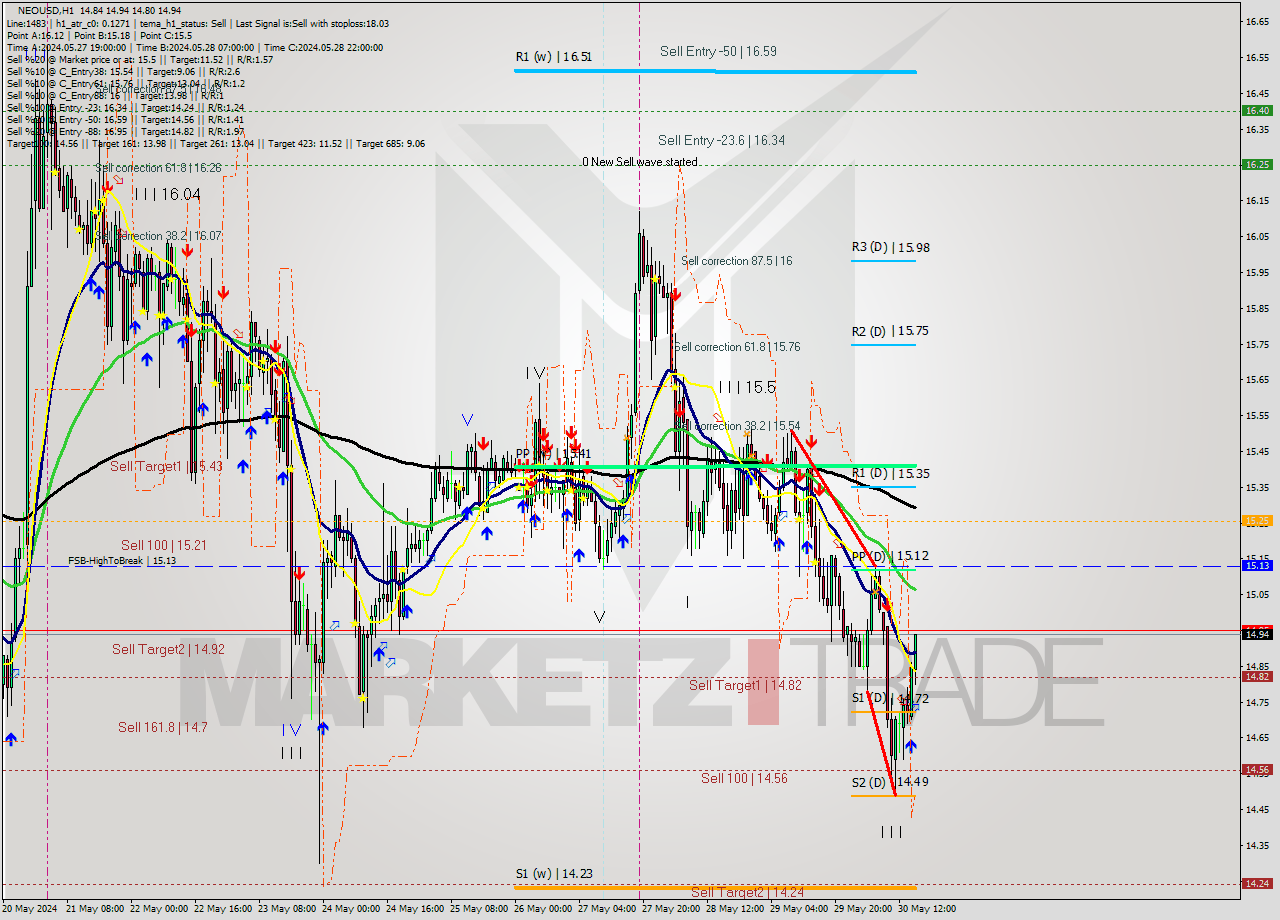Click 'Sell correction 38.2 | 16.07' label
The image size is (1280, 920).
159,236
